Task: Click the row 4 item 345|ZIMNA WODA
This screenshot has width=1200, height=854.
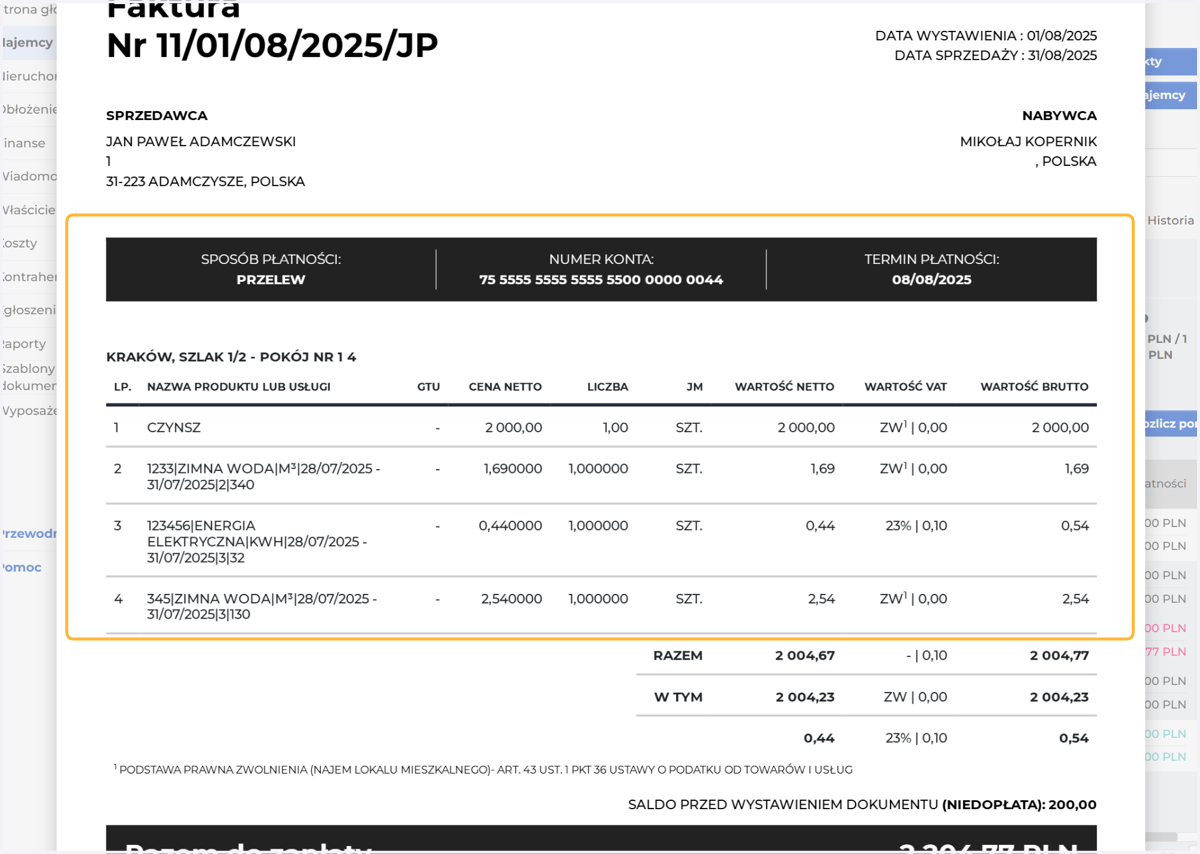Action: point(262,607)
